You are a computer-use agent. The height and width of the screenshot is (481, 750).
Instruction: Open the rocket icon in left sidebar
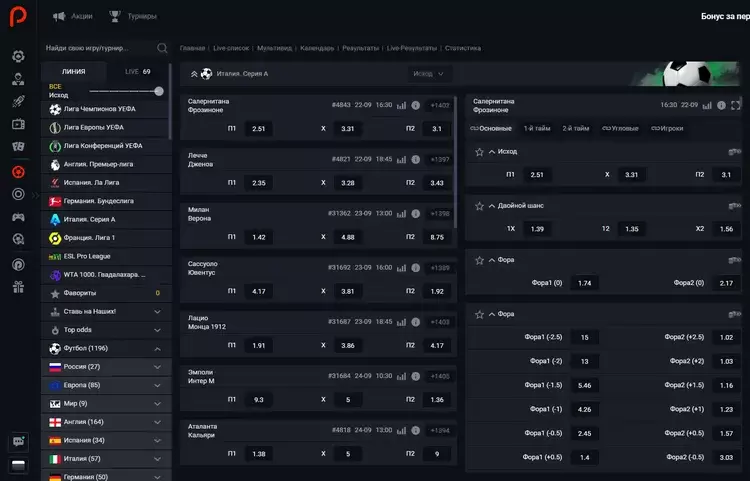[18, 101]
